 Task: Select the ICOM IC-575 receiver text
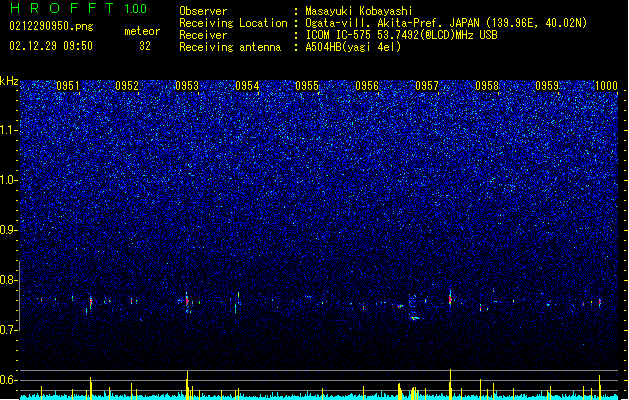click(x=401, y=35)
